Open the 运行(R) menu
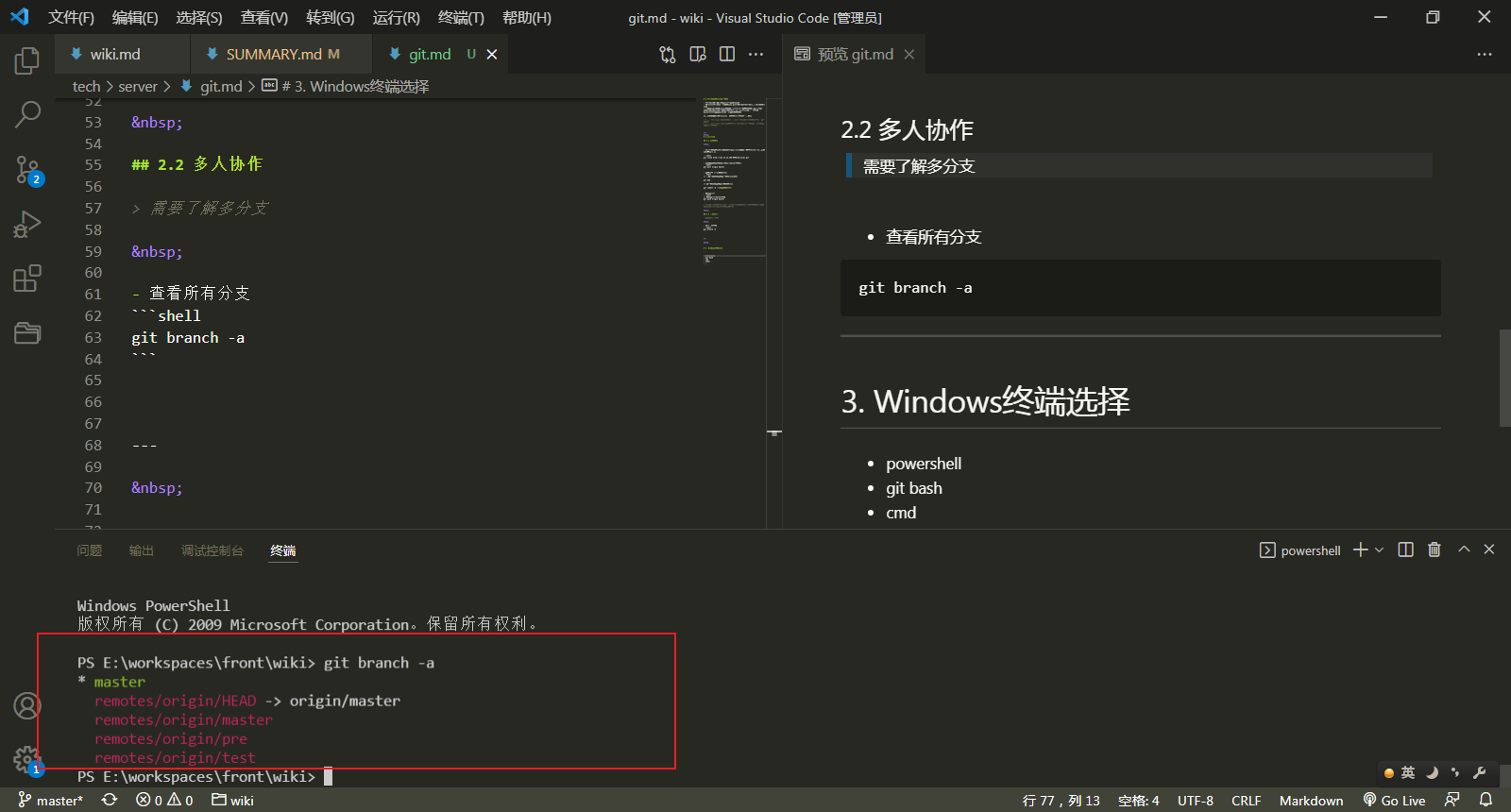The height and width of the screenshot is (812, 1511). [x=397, y=18]
